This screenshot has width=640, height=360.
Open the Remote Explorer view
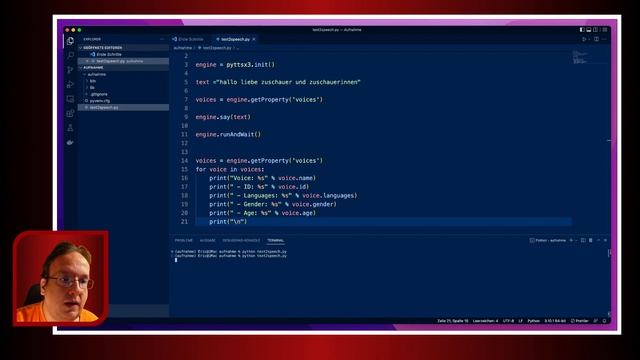70,99
